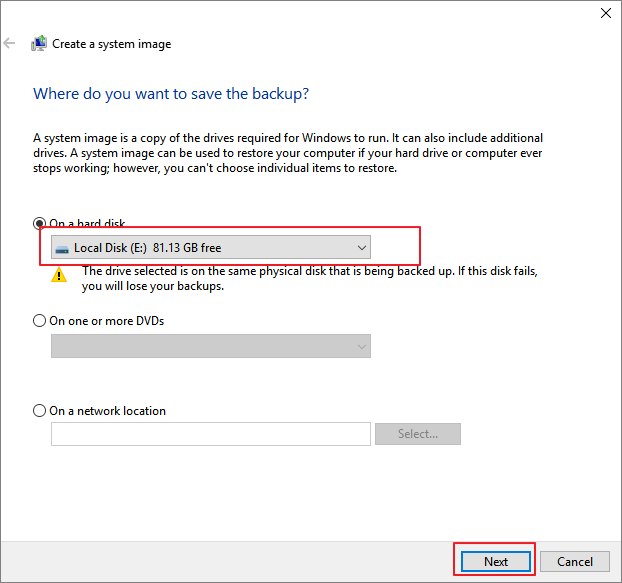Click the DVD dropdown's chevron arrow
622x583 pixels.
(x=361, y=346)
